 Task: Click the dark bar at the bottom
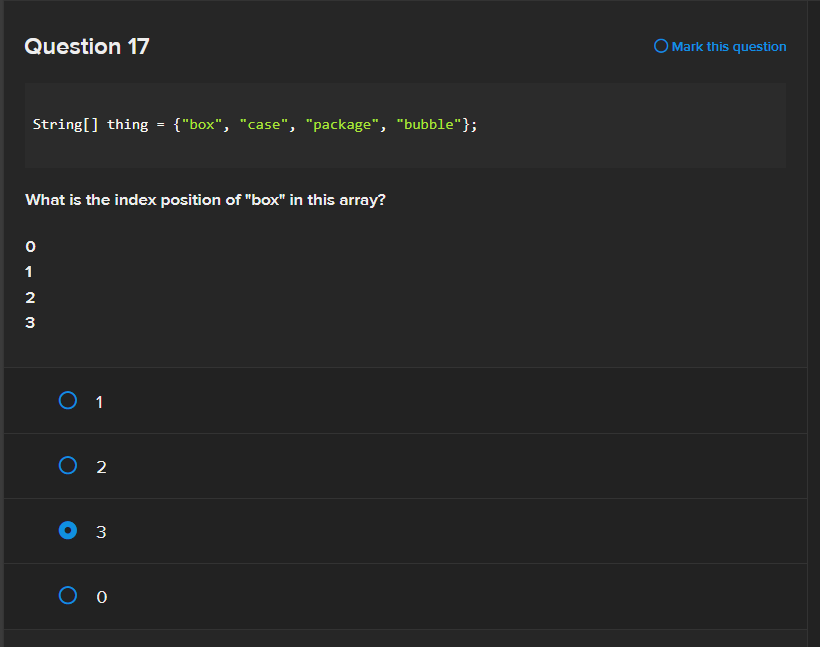click(410, 637)
